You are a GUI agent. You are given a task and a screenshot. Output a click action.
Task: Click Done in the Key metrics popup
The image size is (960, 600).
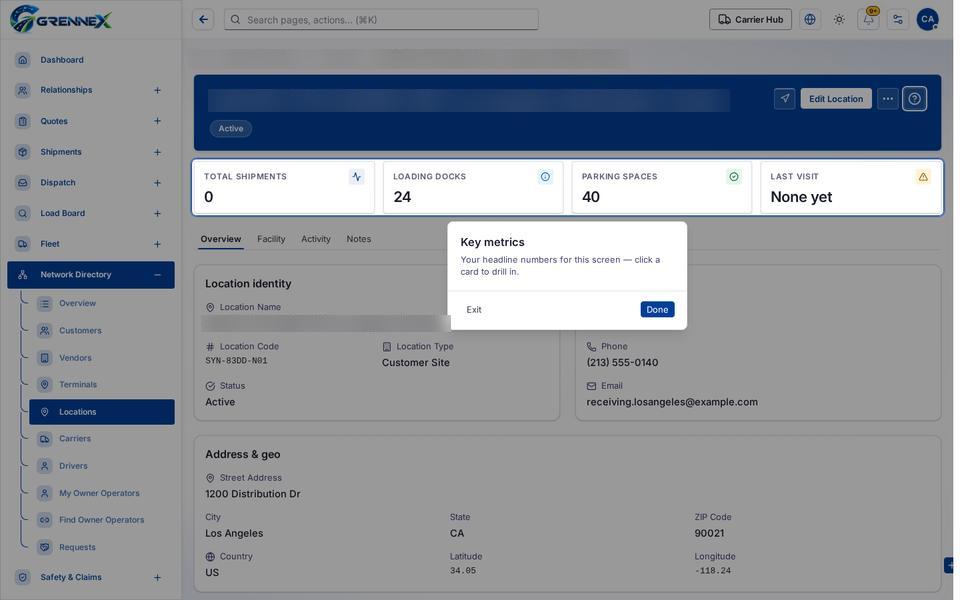point(657,310)
